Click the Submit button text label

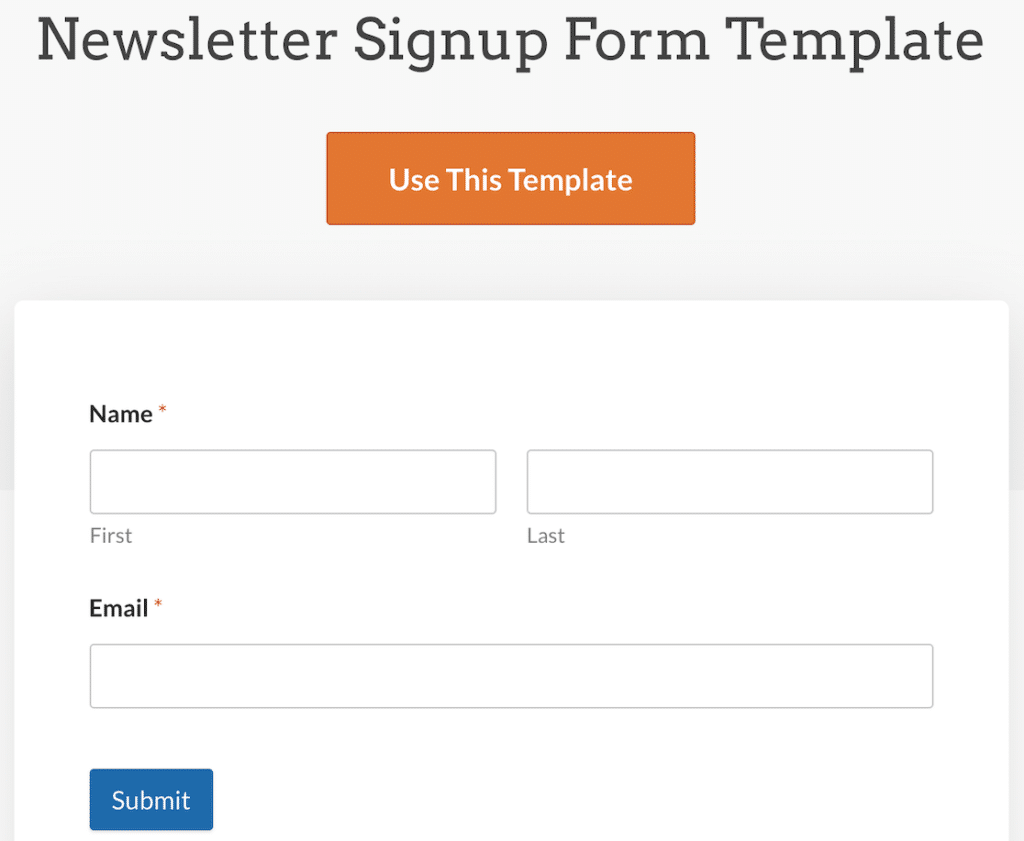[x=151, y=799]
